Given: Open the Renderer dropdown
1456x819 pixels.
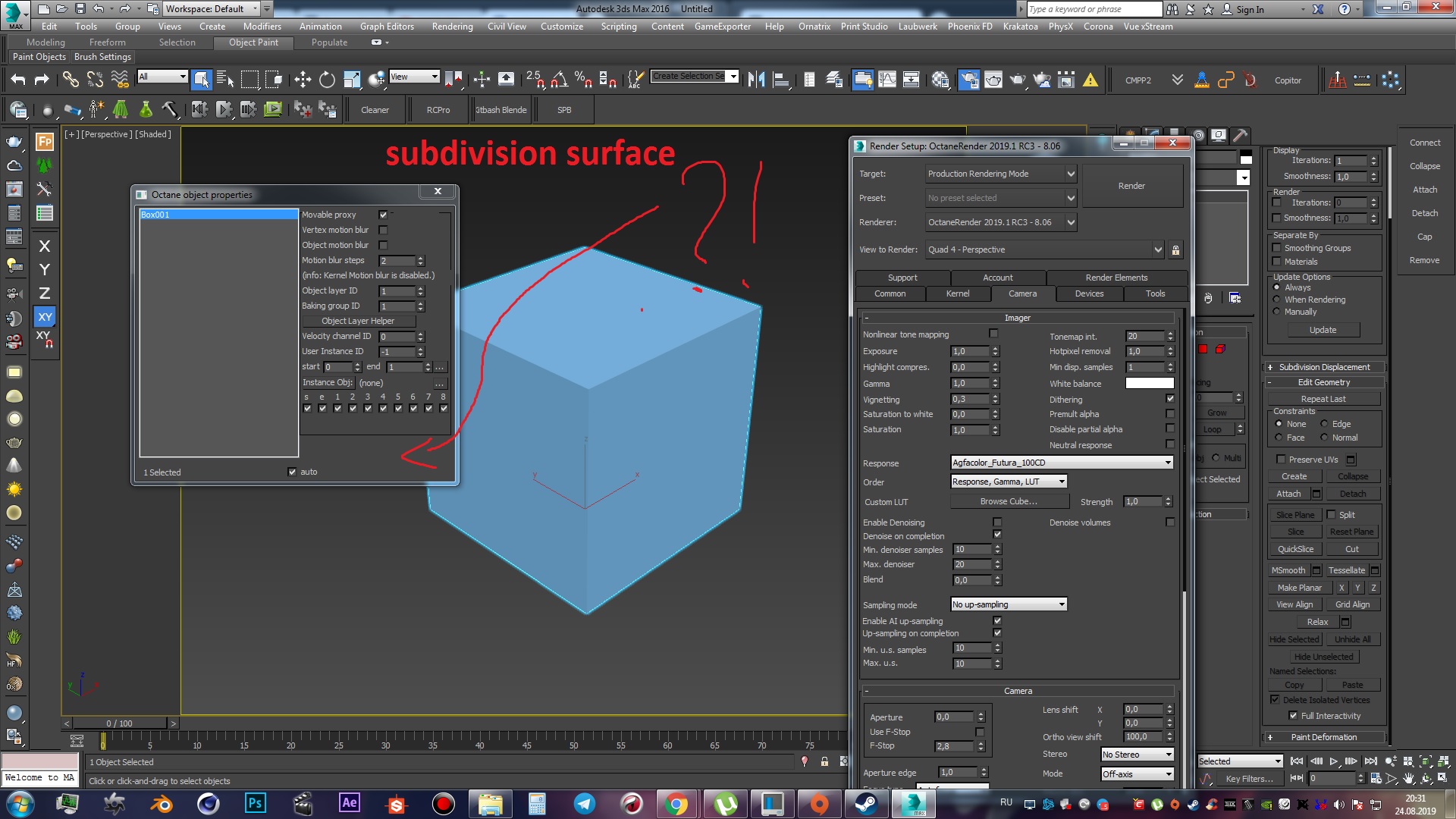Looking at the screenshot, I should [x=1001, y=222].
